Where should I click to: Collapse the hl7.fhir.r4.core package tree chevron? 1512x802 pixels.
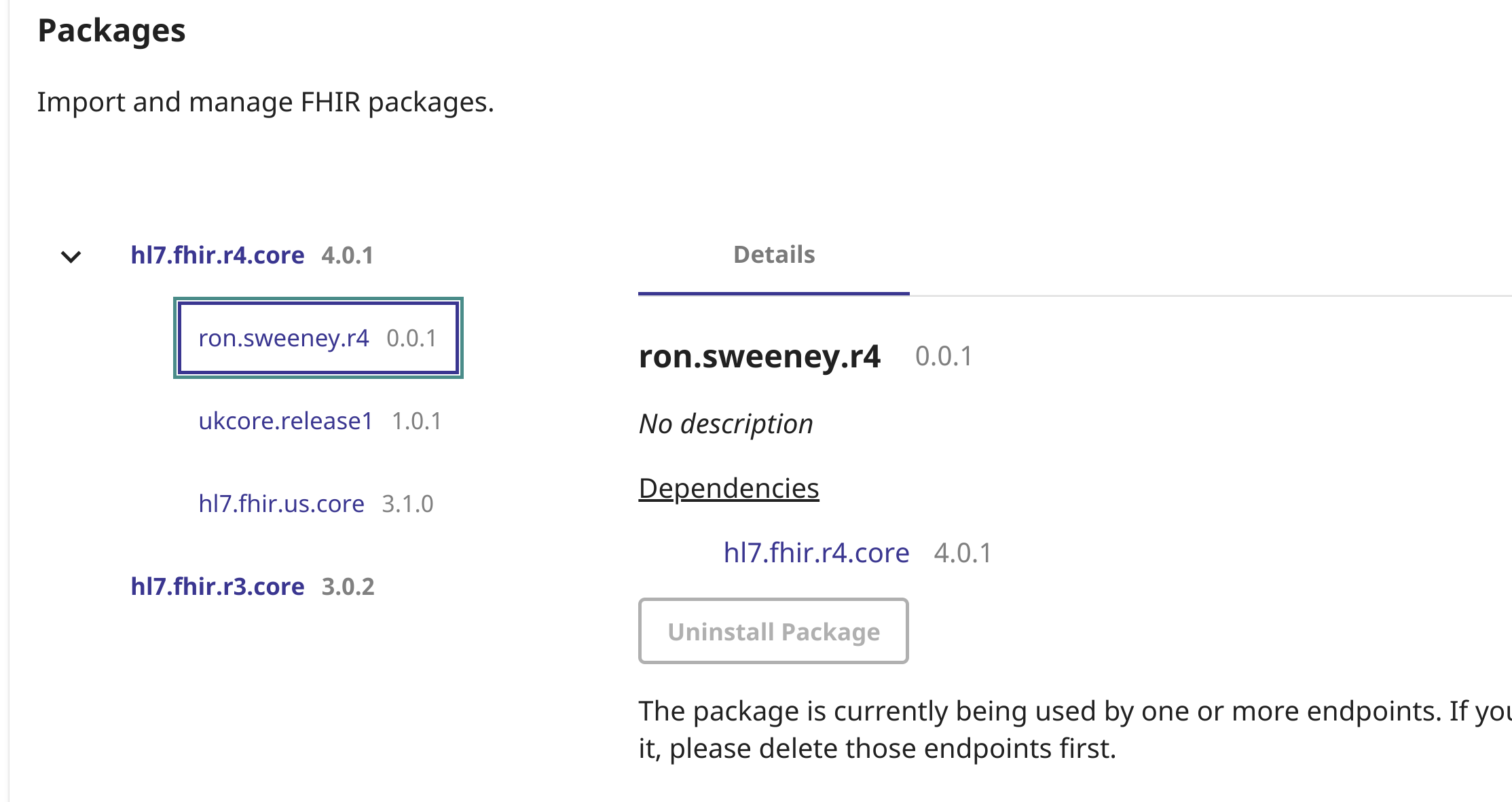pyautogui.click(x=71, y=257)
